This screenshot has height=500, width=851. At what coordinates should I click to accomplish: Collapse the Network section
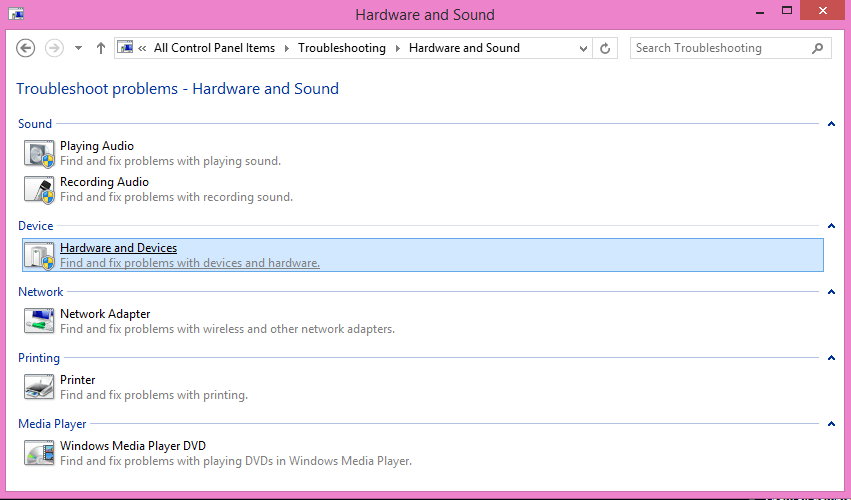pyautogui.click(x=831, y=292)
